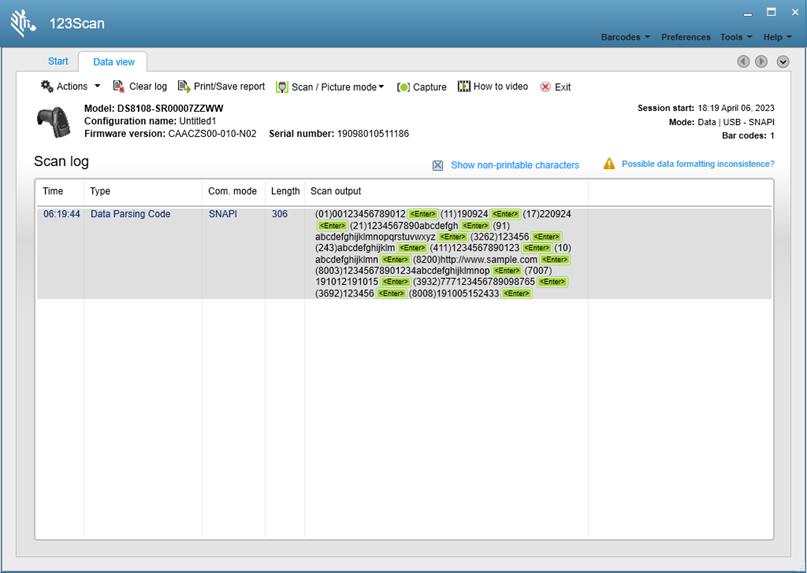
Task: Click the Scan output column header
Action: pyautogui.click(x=336, y=191)
